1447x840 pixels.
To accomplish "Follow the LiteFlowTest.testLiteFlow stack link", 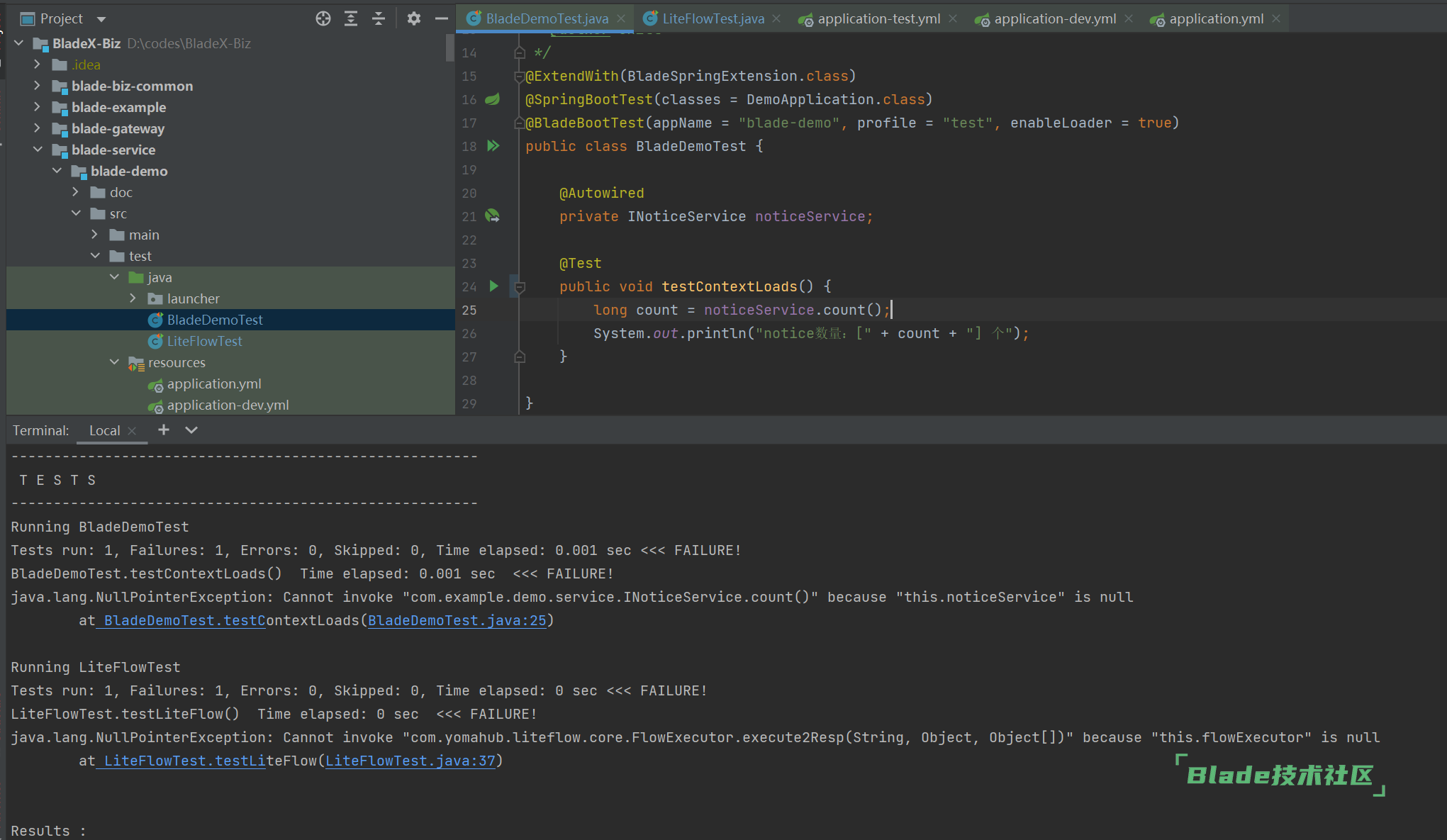I will [x=180, y=761].
